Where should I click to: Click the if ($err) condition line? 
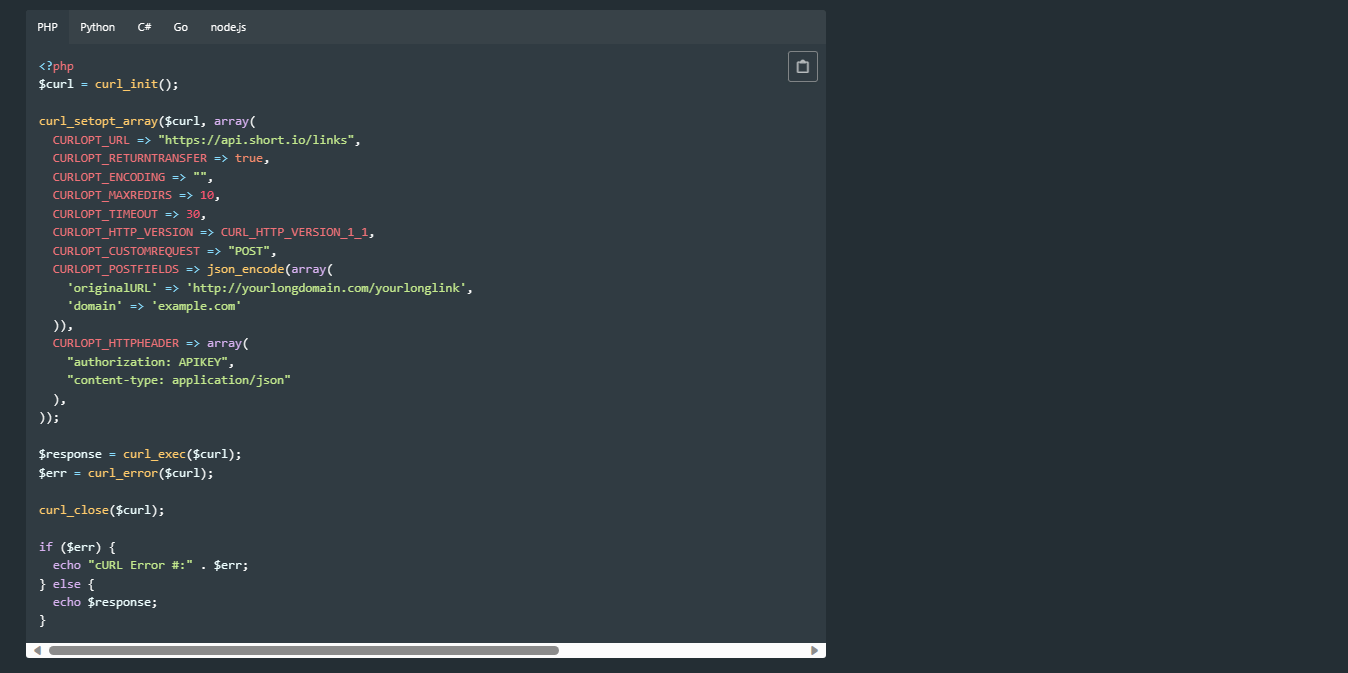pyautogui.click(x=78, y=547)
